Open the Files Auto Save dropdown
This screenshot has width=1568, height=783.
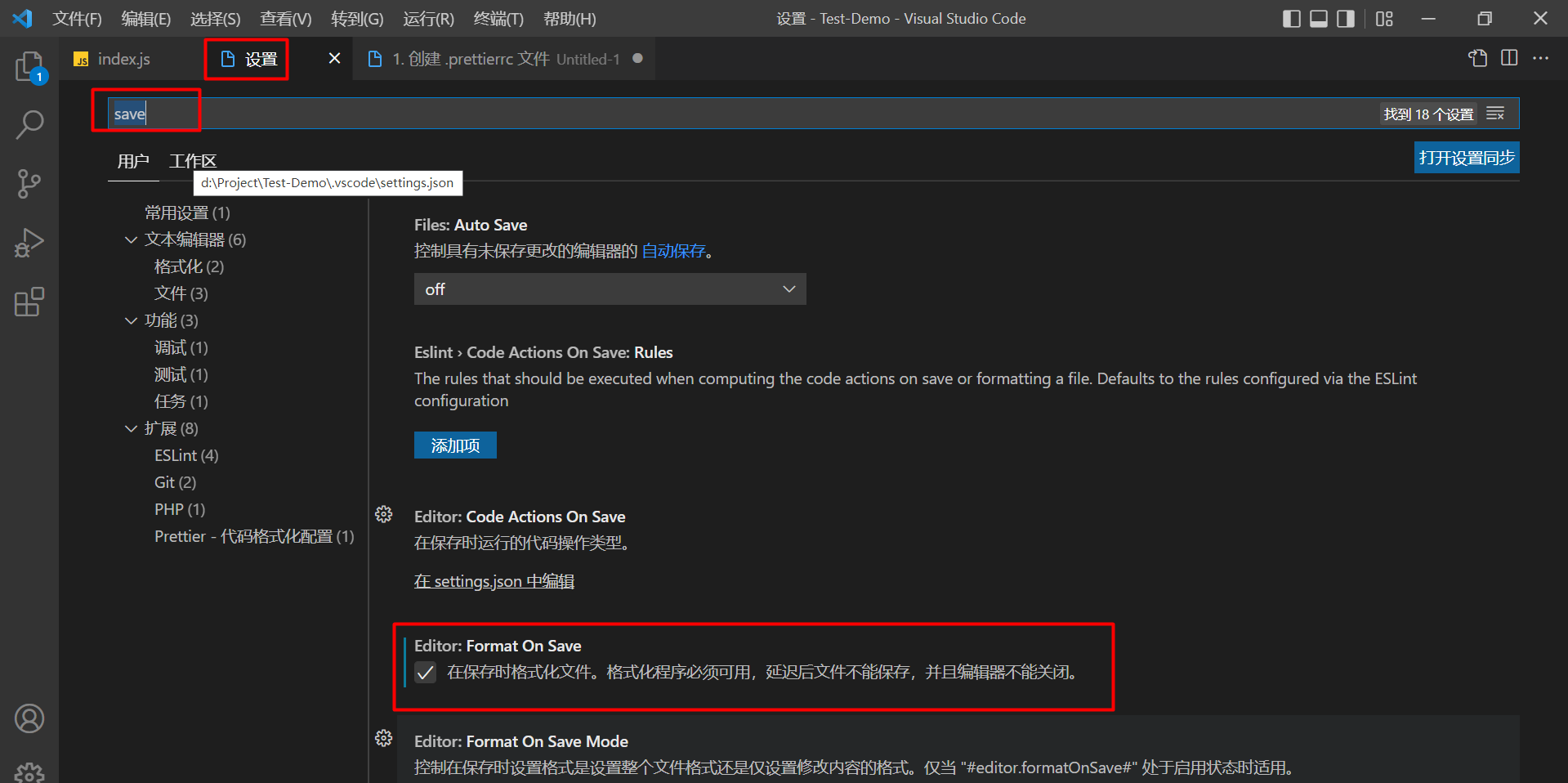tap(610, 289)
